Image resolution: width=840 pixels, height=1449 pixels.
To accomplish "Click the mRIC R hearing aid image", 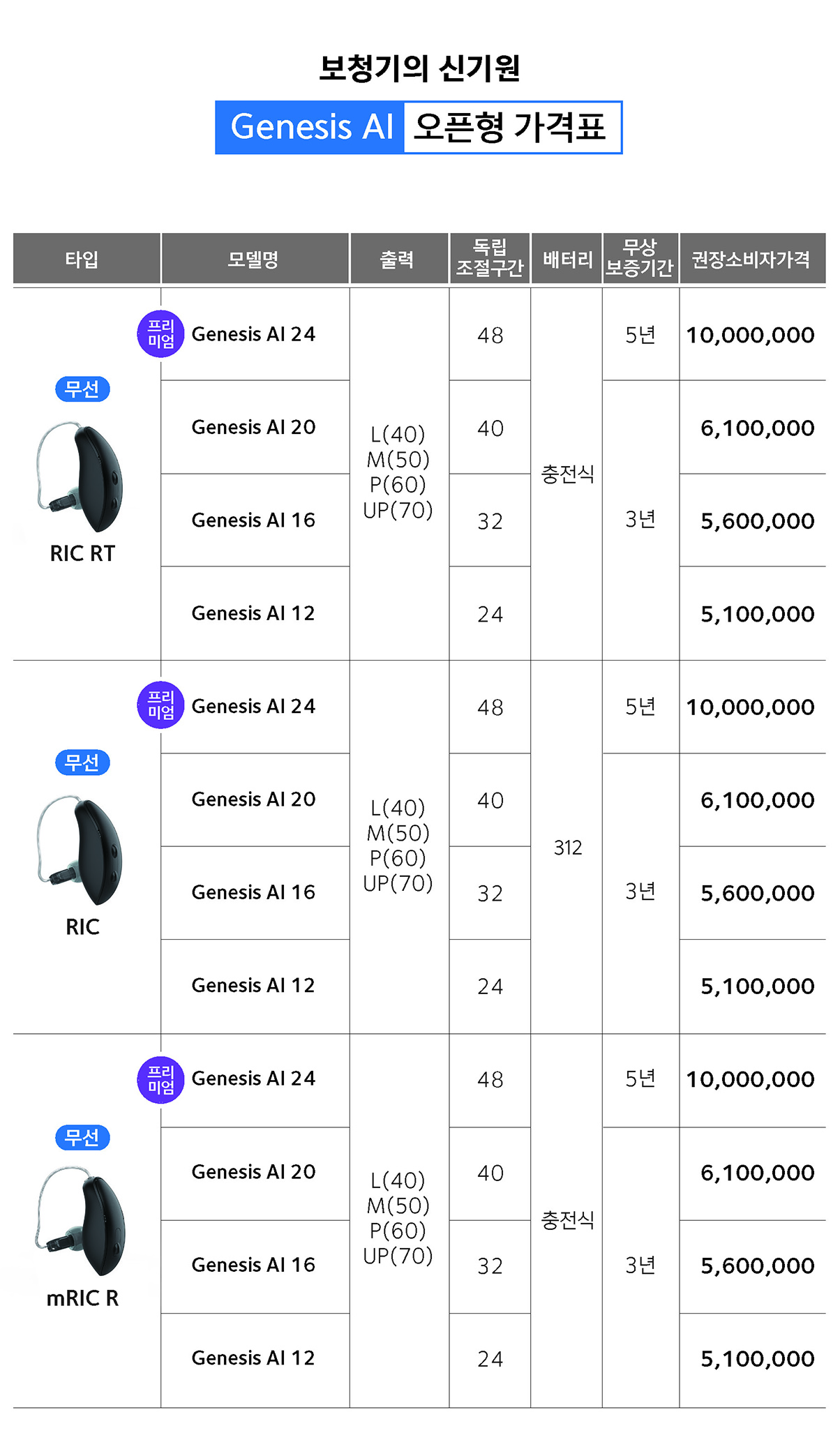I will coord(82,1221).
